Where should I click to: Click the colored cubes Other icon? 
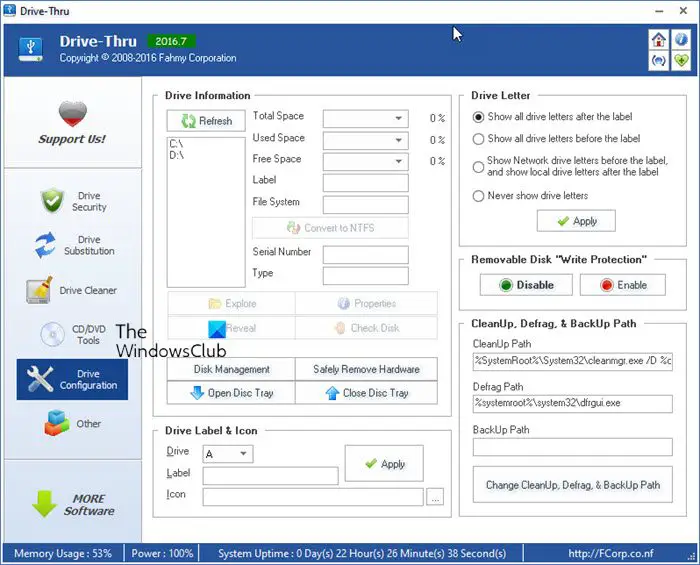57,423
